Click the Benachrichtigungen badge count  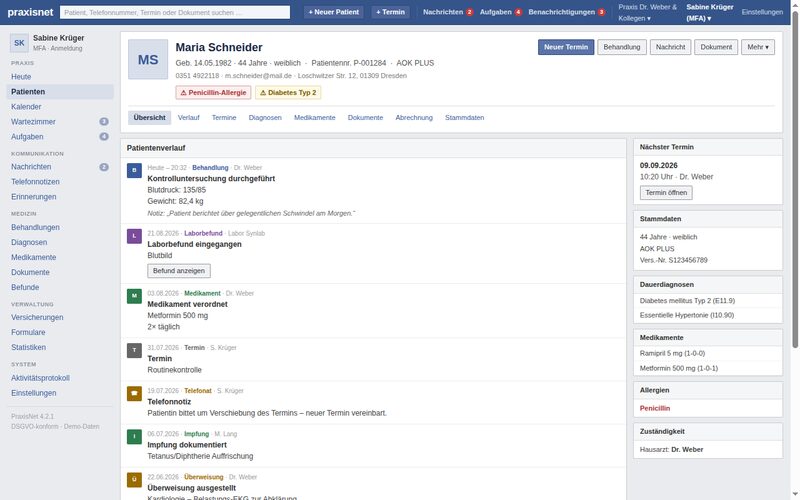(602, 12)
